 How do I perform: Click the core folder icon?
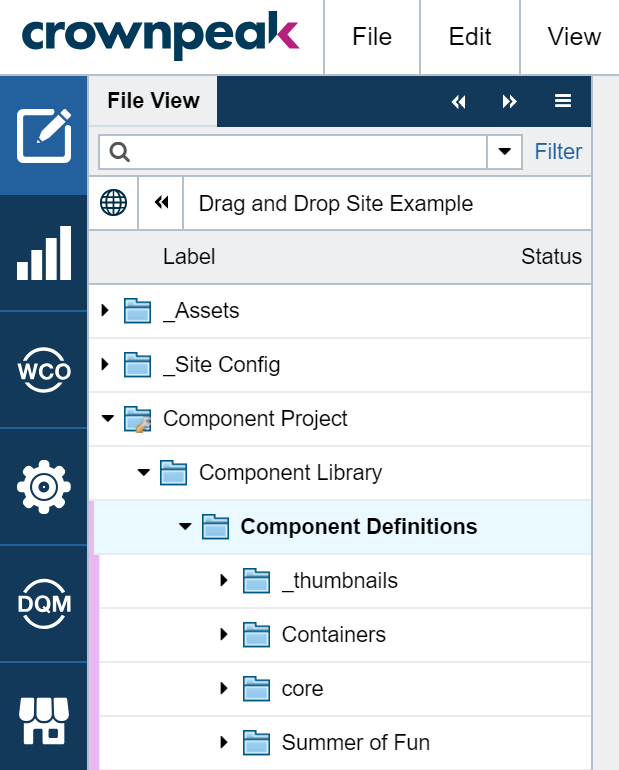click(256, 688)
